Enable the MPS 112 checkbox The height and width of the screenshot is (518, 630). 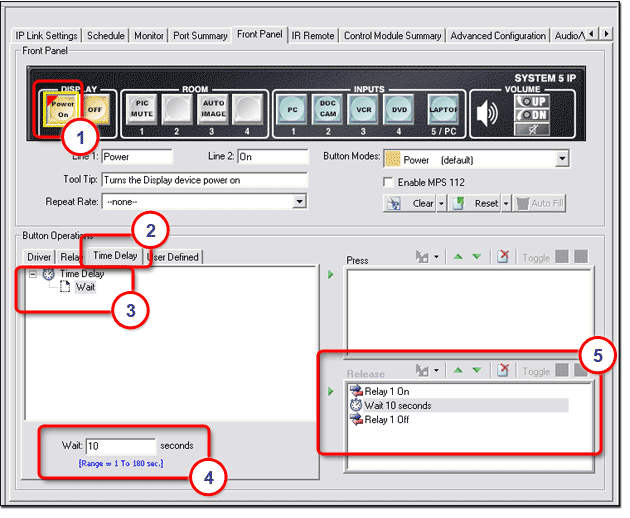click(390, 182)
